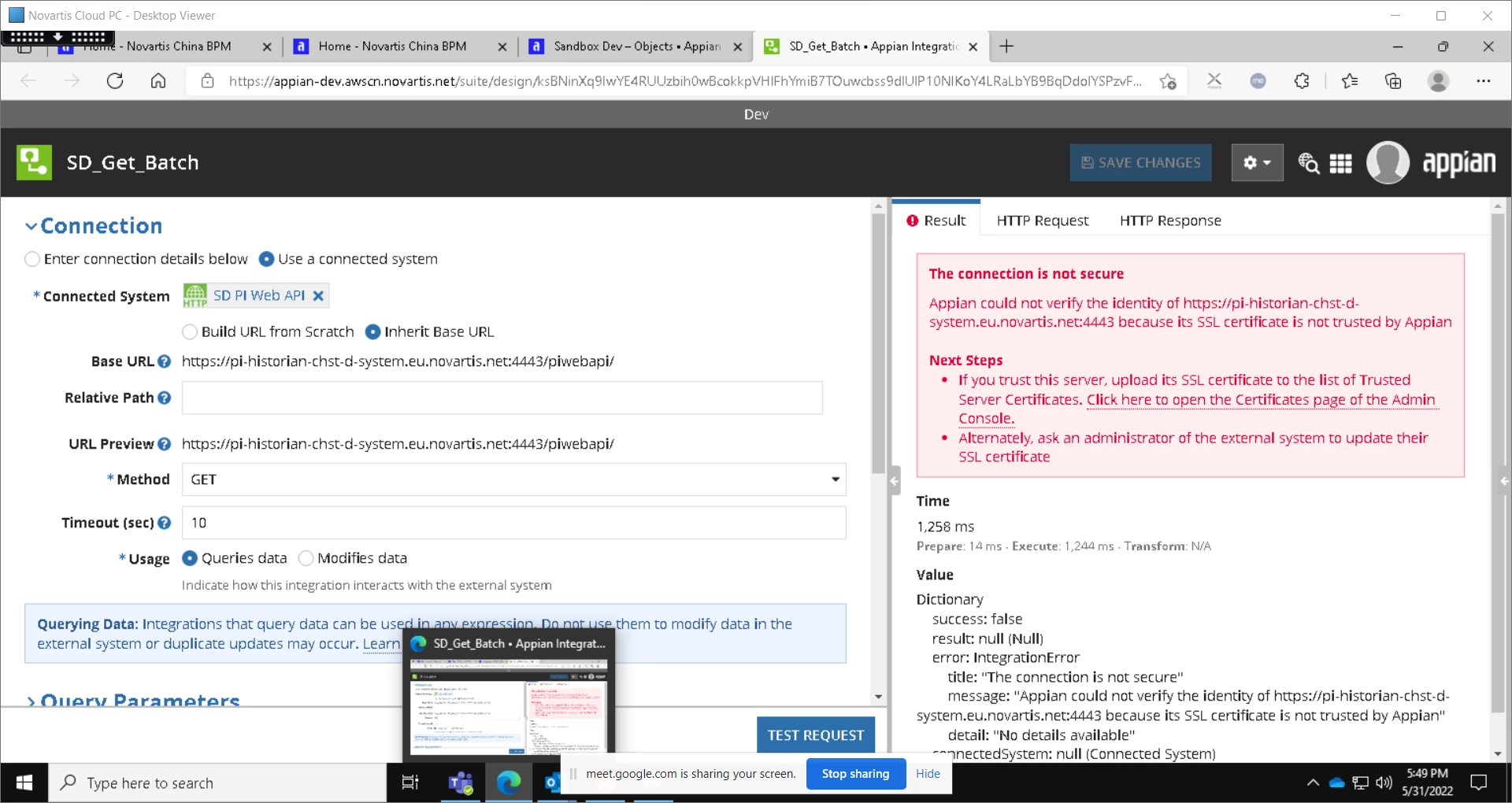Viewport: 1512px width, 803px height.
Task: Click the Microsoft Edge taskbar icon
Action: pyautogui.click(x=509, y=783)
